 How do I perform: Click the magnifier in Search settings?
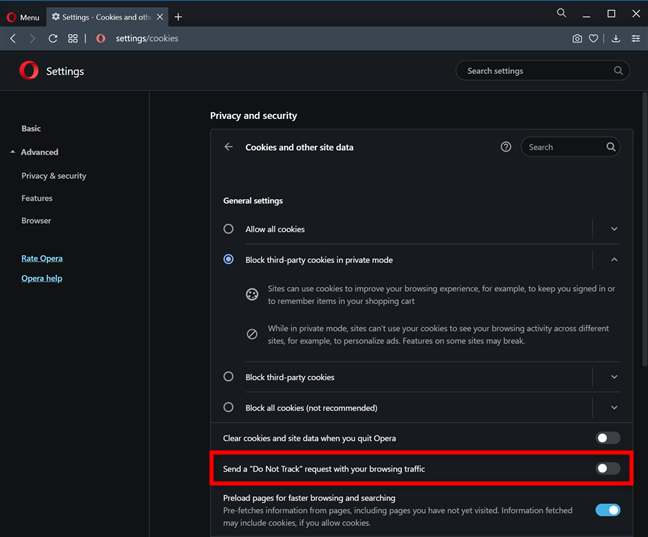(618, 71)
